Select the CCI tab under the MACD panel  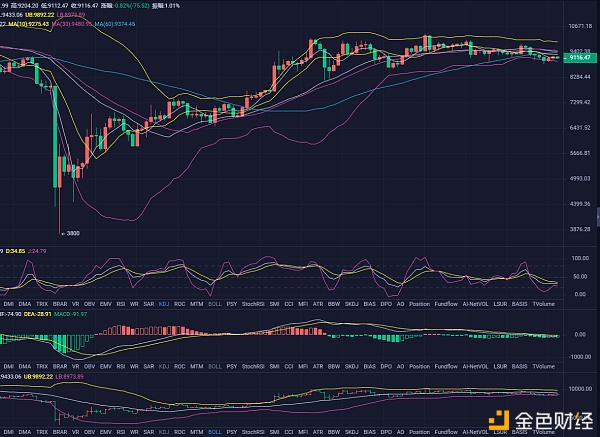coord(289,366)
